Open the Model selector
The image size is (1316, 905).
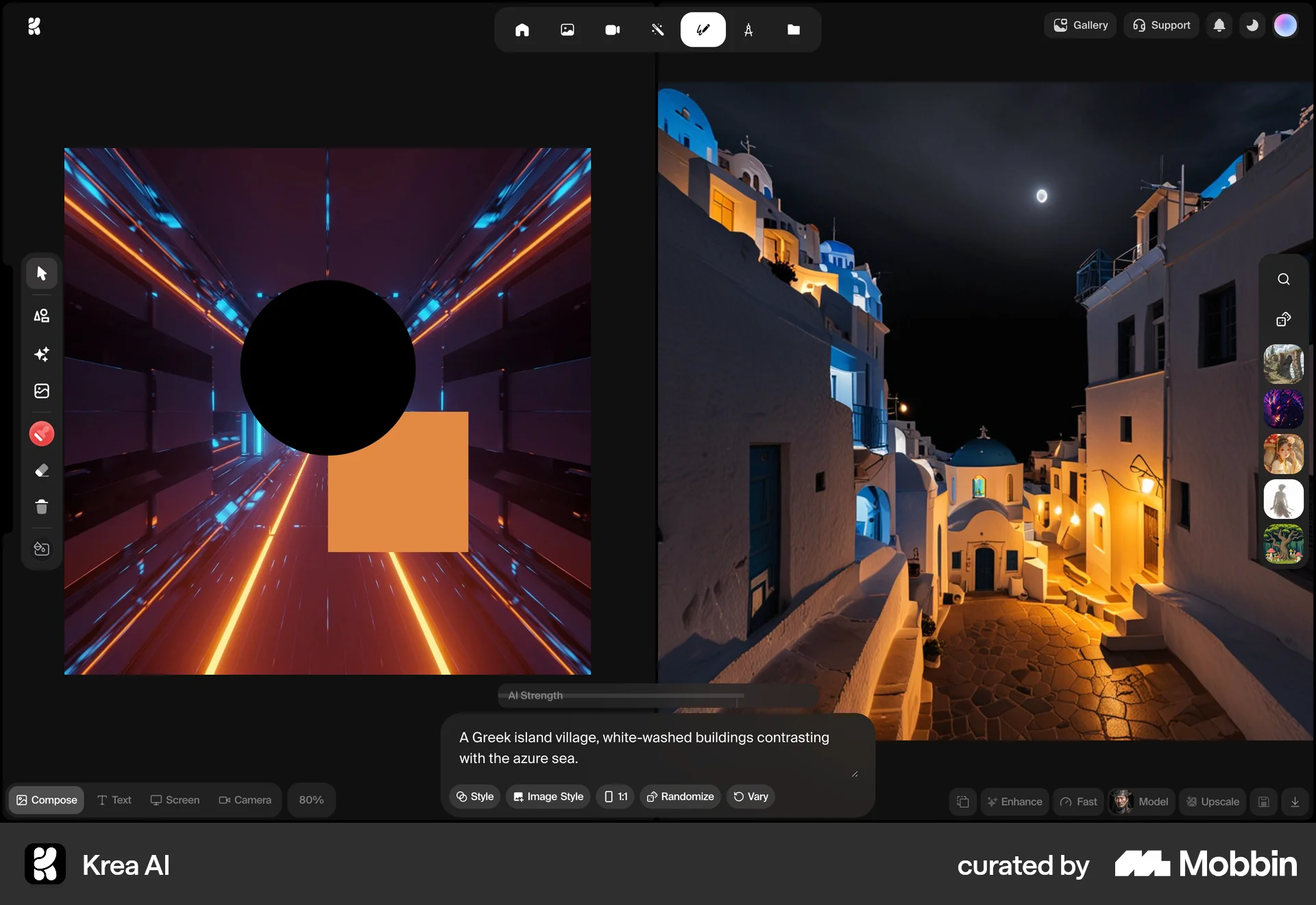(x=1141, y=801)
